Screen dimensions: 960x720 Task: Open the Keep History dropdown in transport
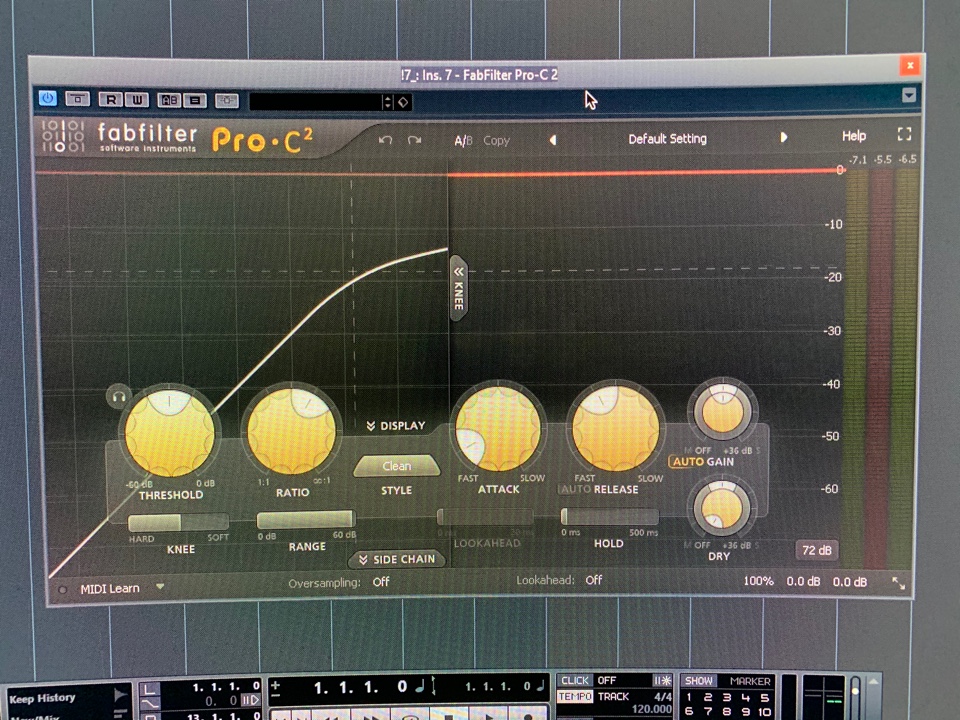[121, 694]
